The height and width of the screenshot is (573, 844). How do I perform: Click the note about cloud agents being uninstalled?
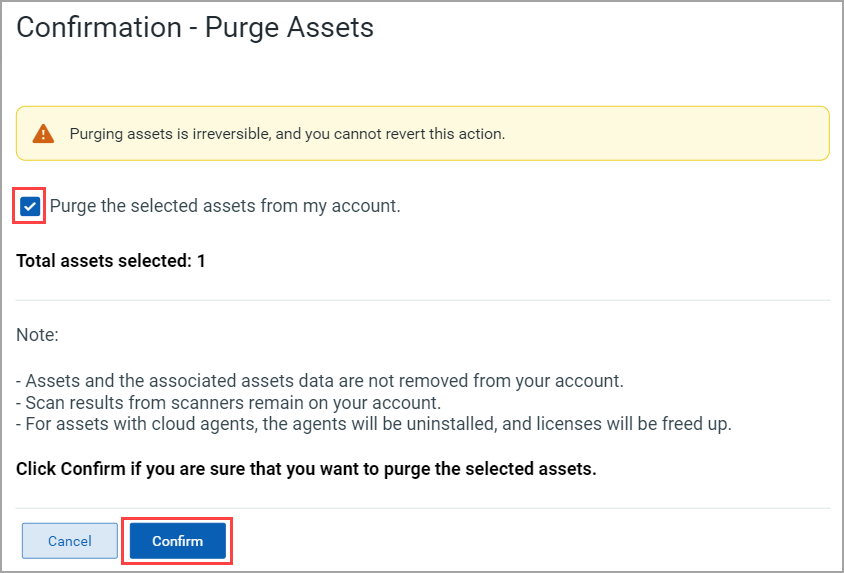click(x=374, y=424)
